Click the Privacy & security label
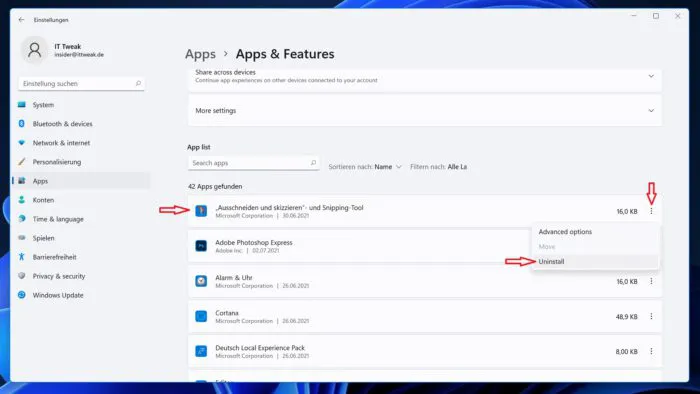 click(59, 276)
